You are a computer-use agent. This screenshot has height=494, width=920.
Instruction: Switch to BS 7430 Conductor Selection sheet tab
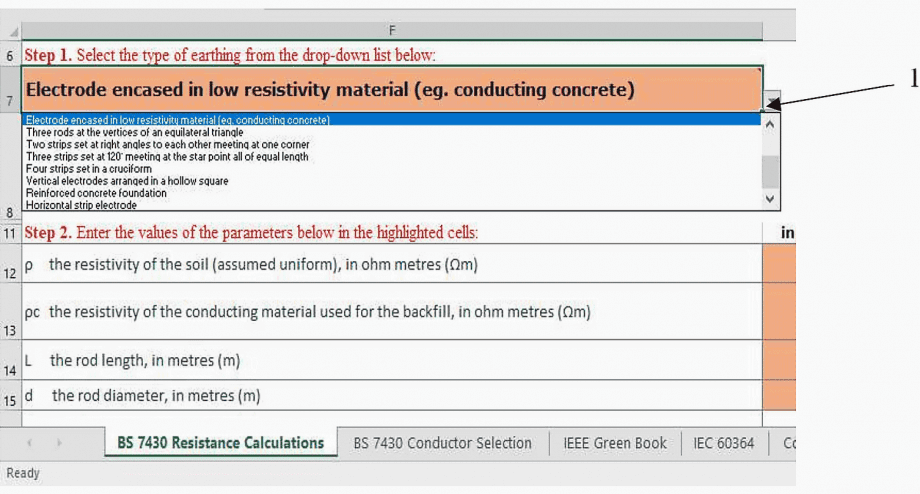click(x=442, y=443)
